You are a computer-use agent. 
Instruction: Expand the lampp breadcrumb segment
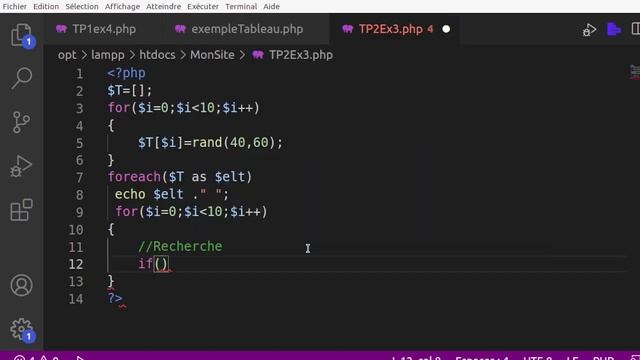tap(108, 55)
